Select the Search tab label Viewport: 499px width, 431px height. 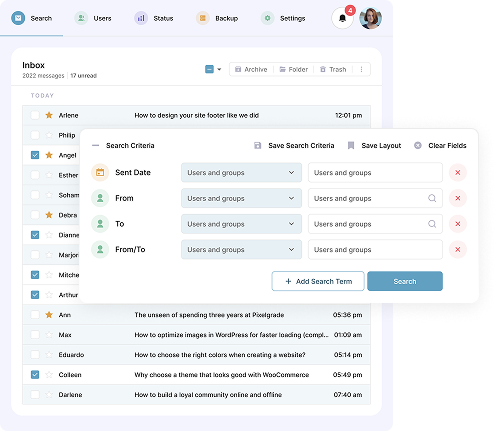click(x=41, y=18)
